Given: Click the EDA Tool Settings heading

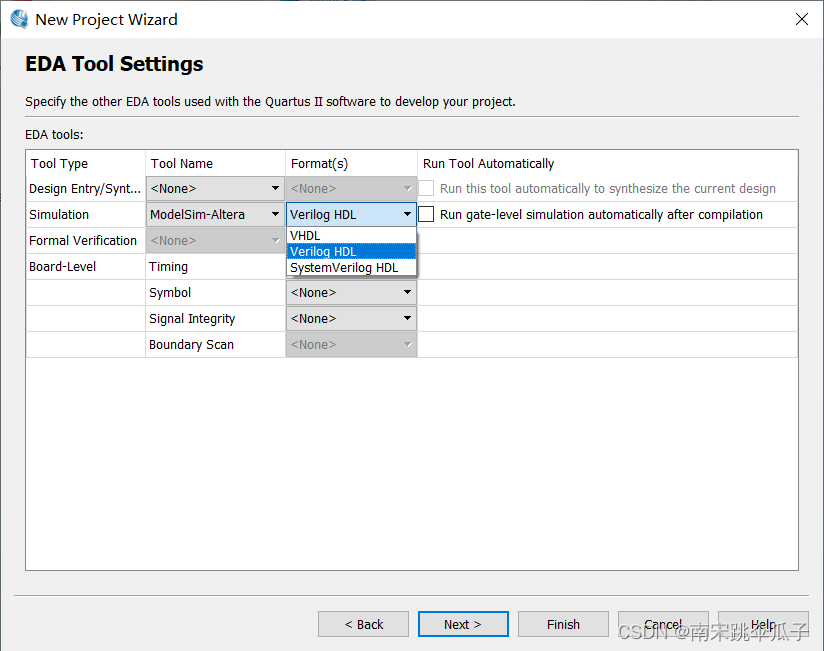Looking at the screenshot, I should coord(114,64).
